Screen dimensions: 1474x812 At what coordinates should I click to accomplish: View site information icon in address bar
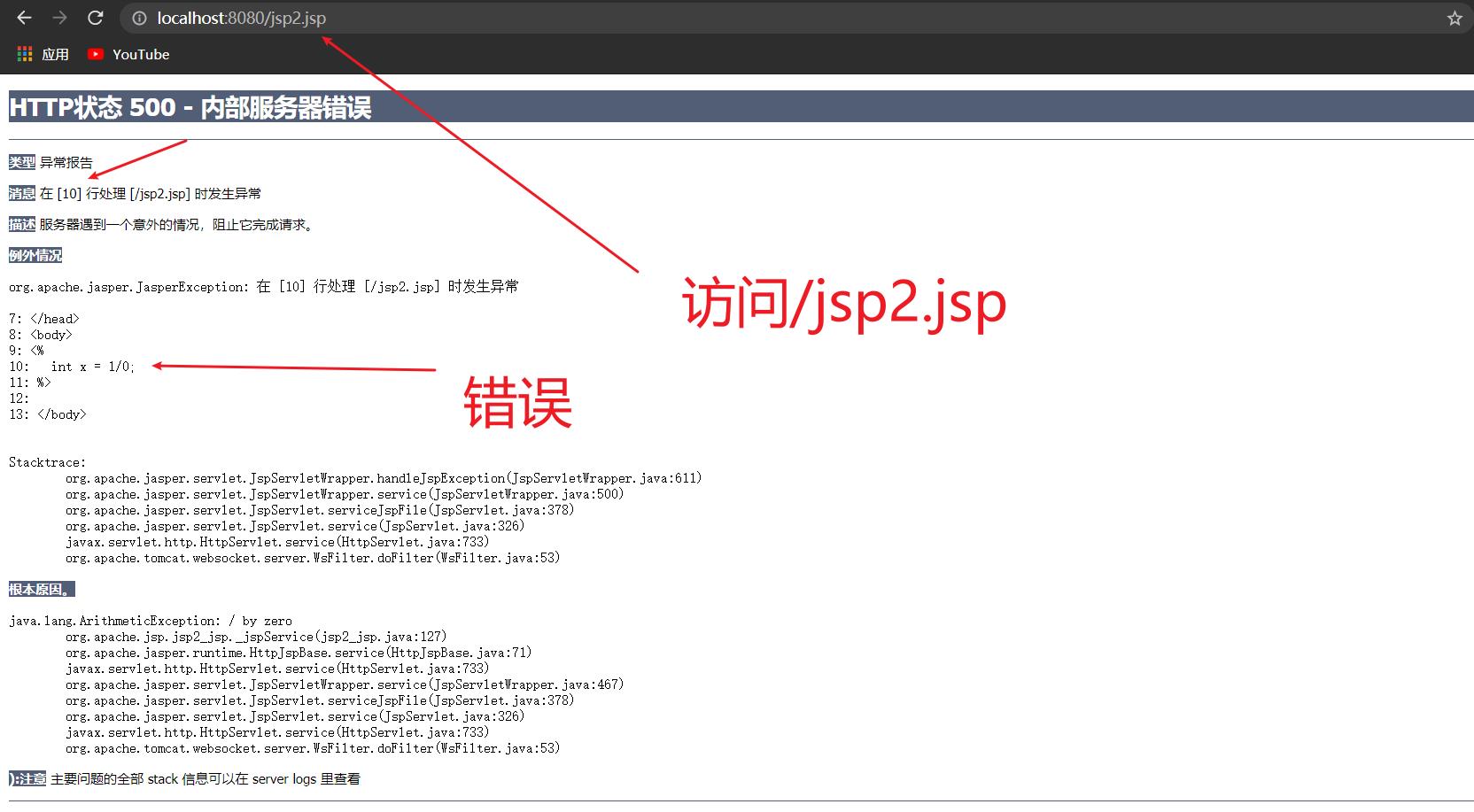[x=139, y=18]
